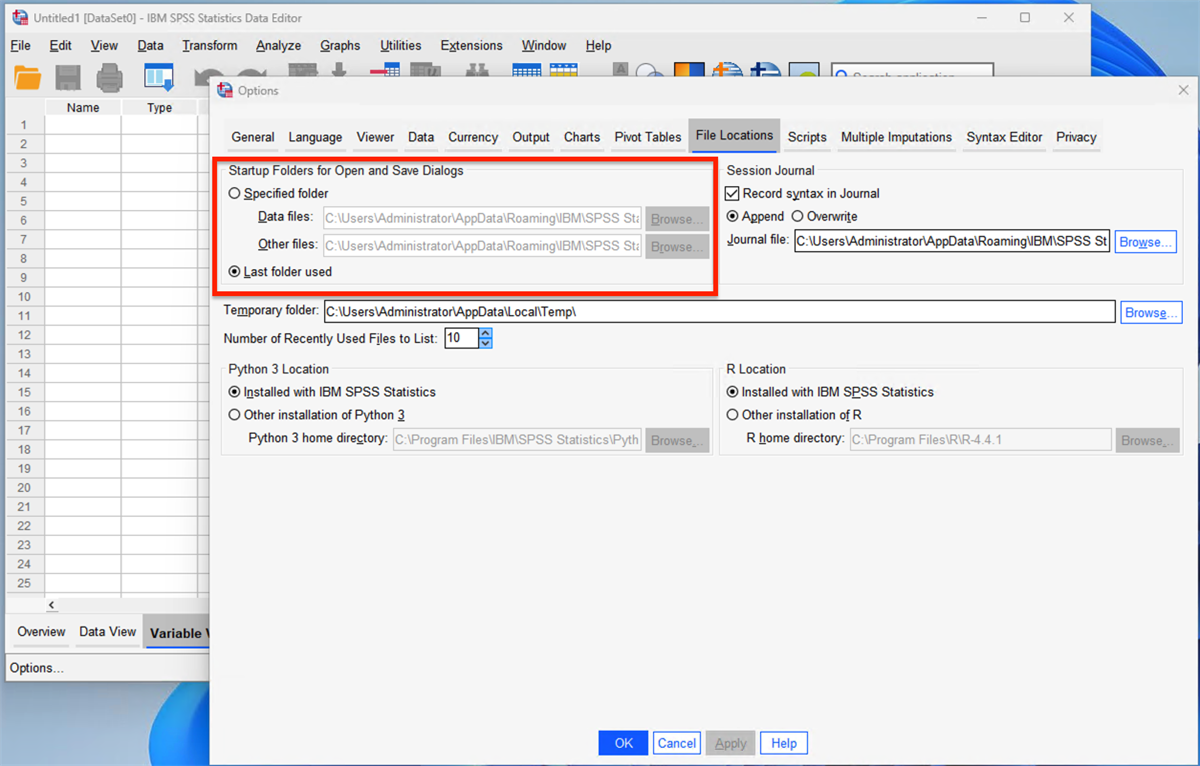Select row 15 header in Data Editor

point(24,392)
